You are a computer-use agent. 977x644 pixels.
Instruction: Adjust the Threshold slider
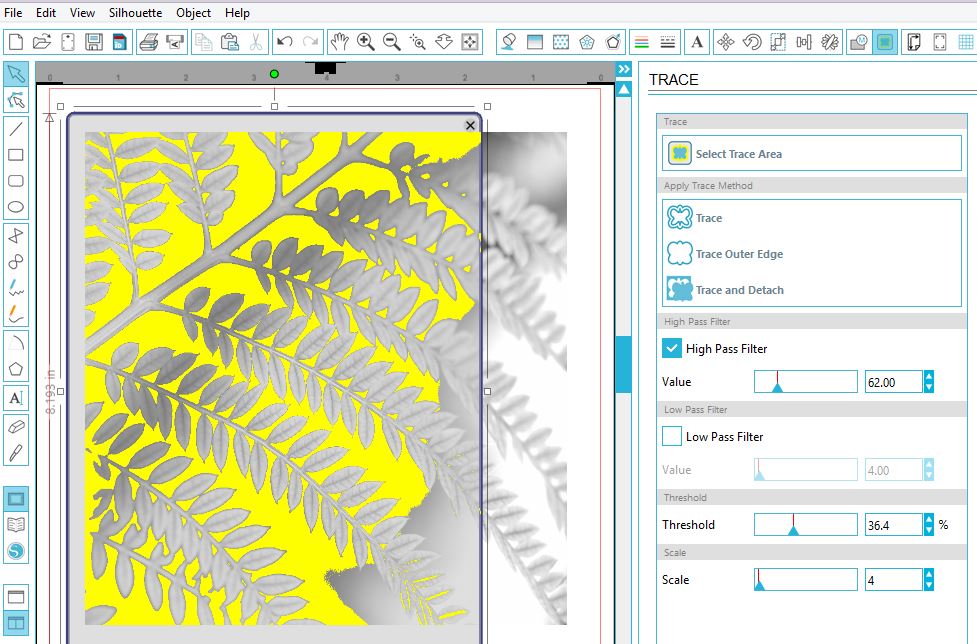click(806, 524)
